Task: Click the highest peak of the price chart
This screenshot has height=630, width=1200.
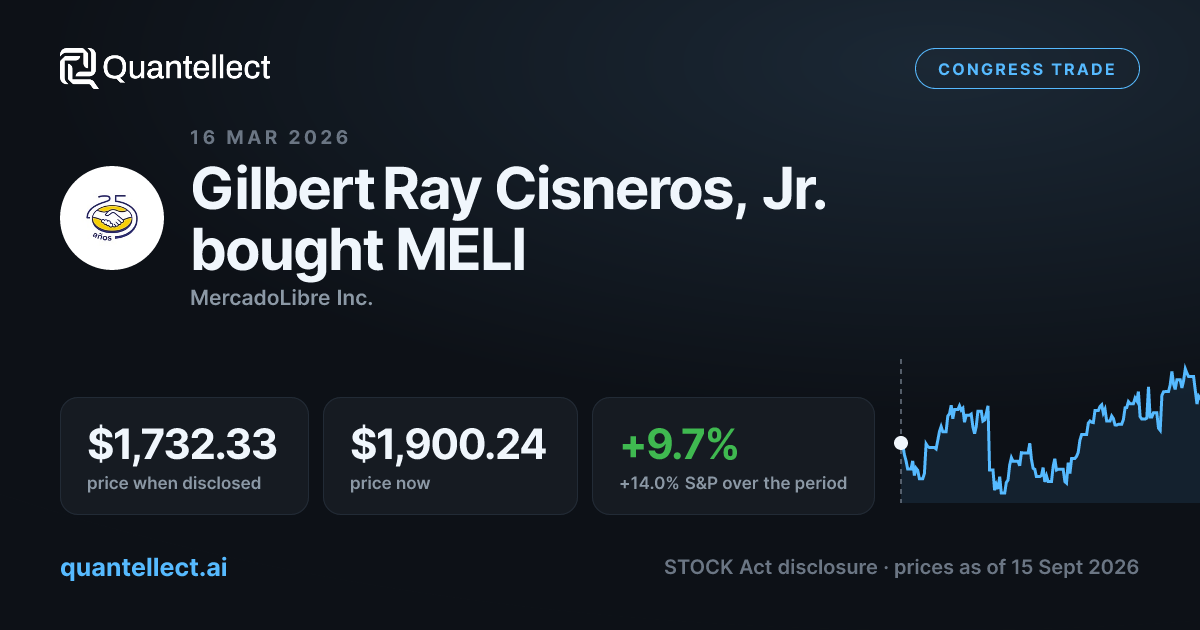Action: click(x=1186, y=369)
